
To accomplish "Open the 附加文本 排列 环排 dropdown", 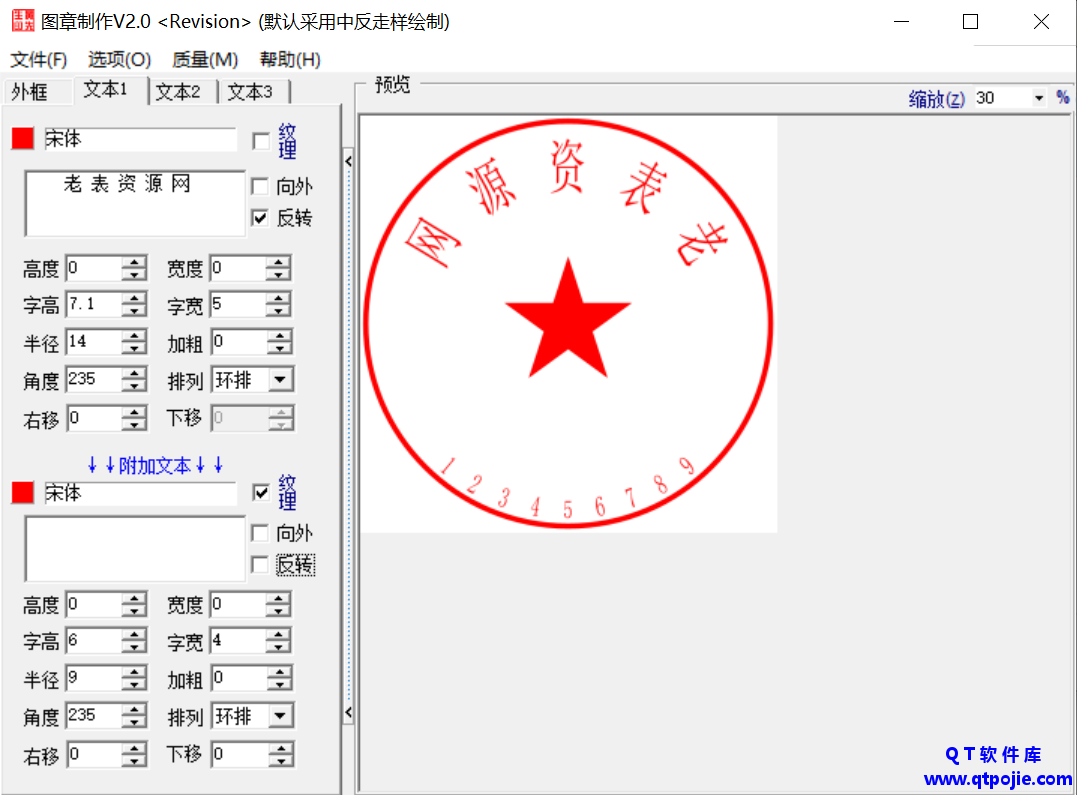I will pos(280,716).
